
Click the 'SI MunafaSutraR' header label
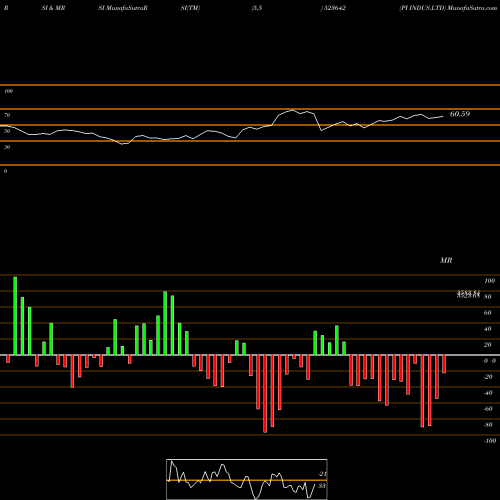pyautogui.click(x=123, y=8)
